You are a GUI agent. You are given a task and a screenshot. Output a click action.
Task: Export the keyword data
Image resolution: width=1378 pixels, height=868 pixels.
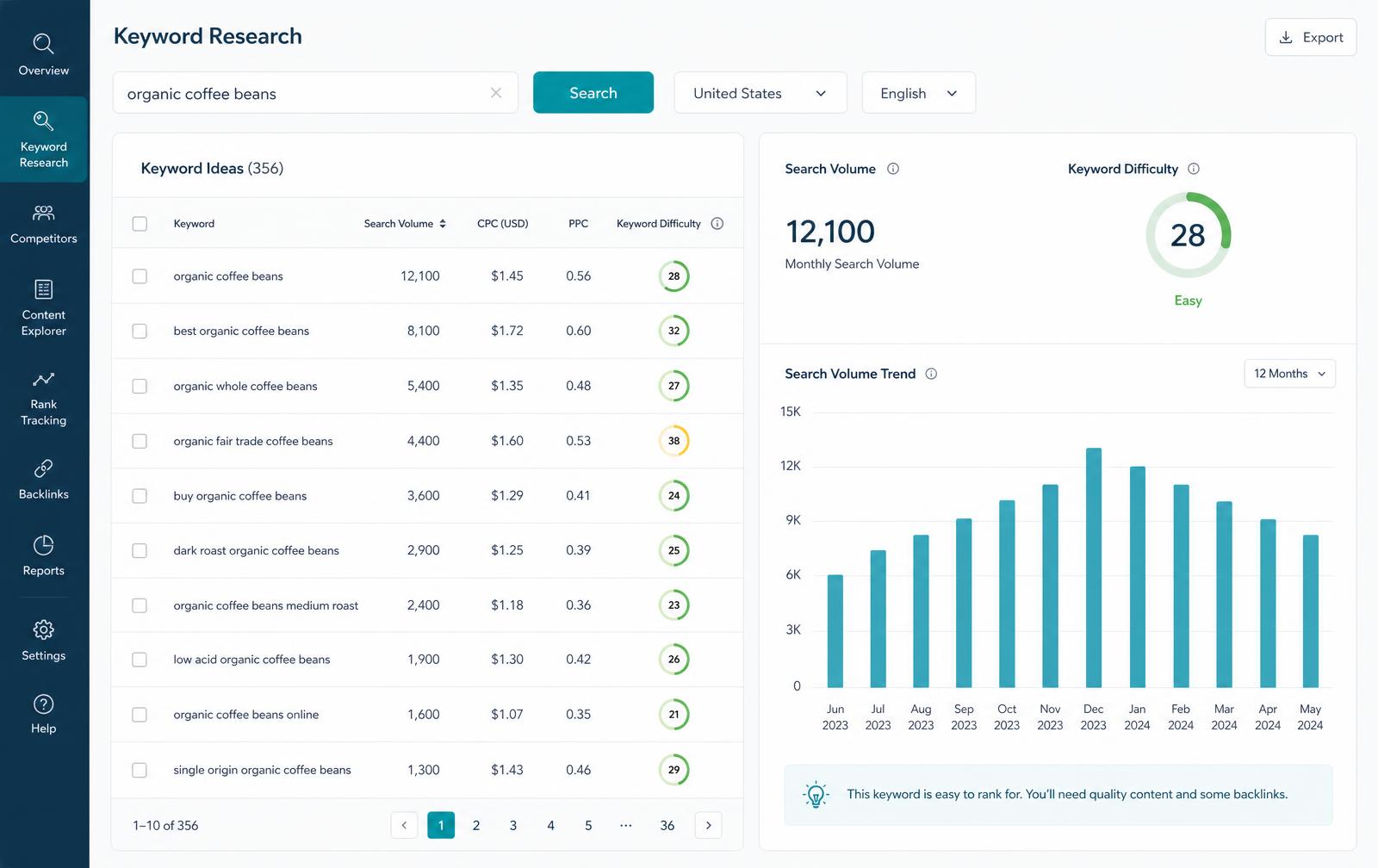pos(1311,37)
